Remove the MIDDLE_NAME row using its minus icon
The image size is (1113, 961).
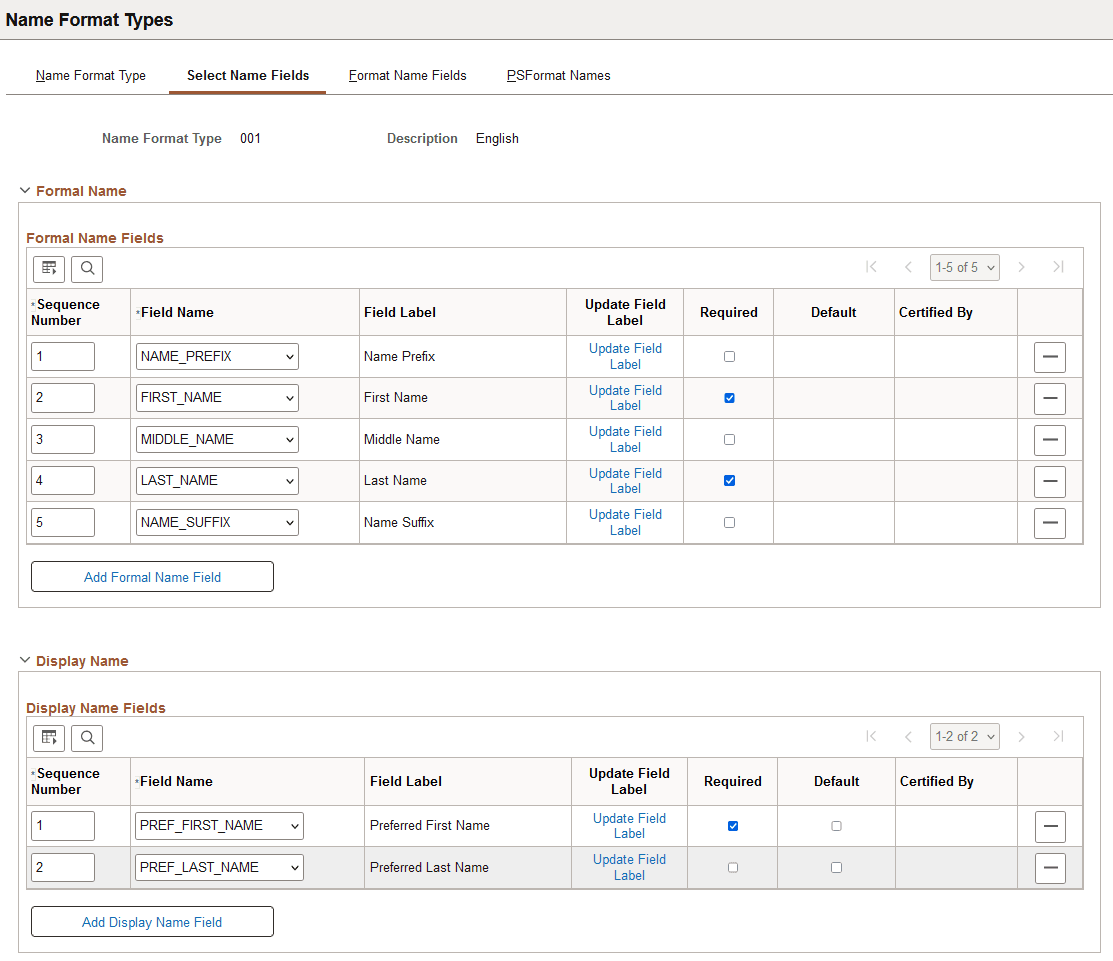tap(1049, 439)
